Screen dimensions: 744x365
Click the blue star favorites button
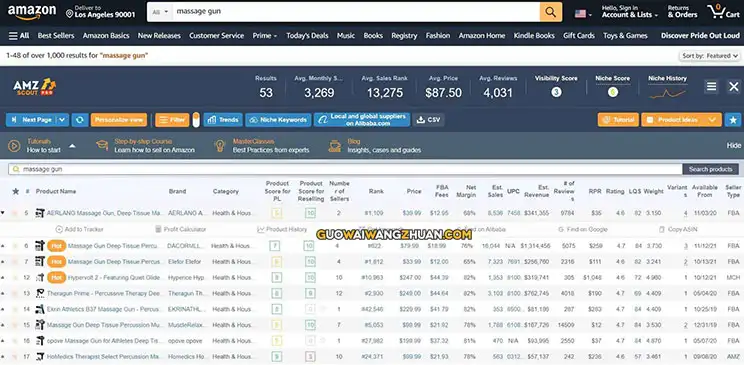pyautogui.click(x=733, y=120)
